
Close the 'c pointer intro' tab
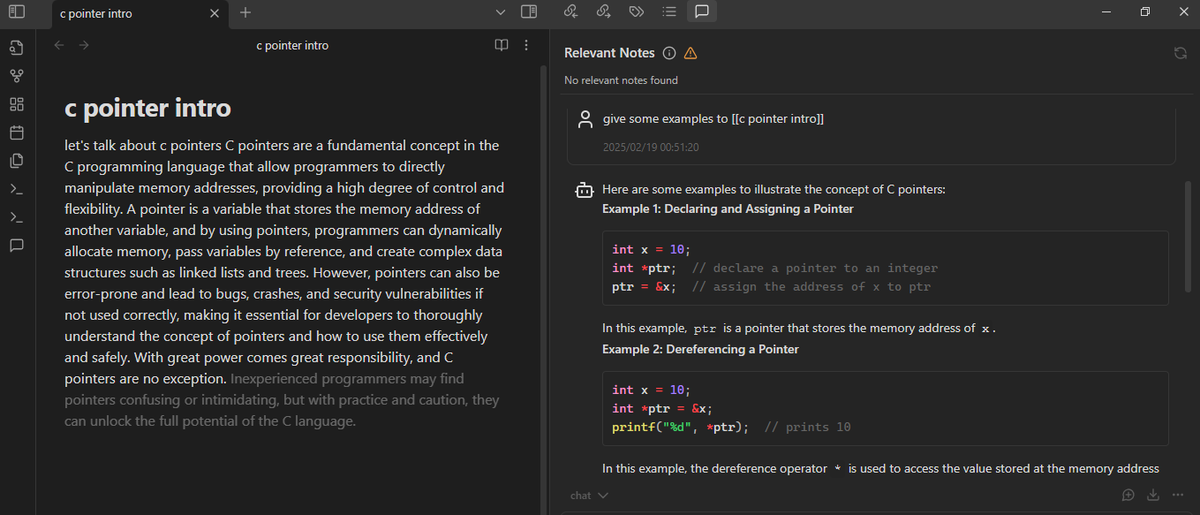[x=215, y=13]
